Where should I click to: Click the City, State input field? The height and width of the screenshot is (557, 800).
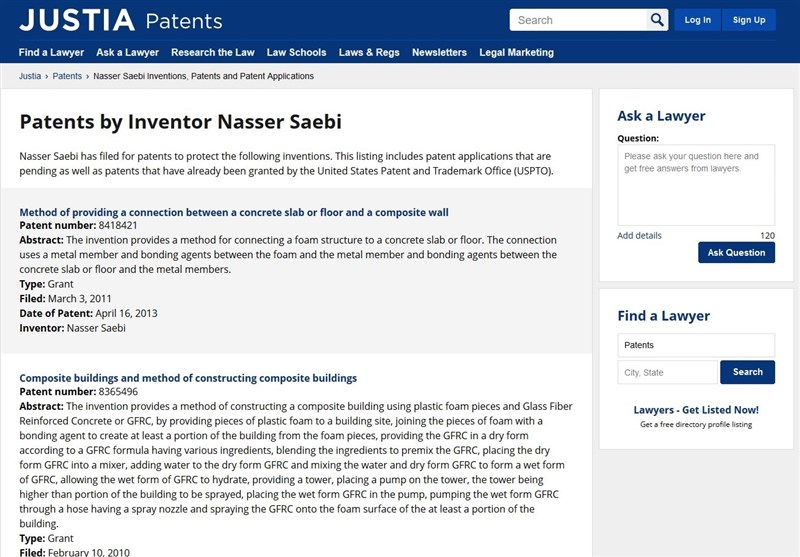click(x=667, y=373)
